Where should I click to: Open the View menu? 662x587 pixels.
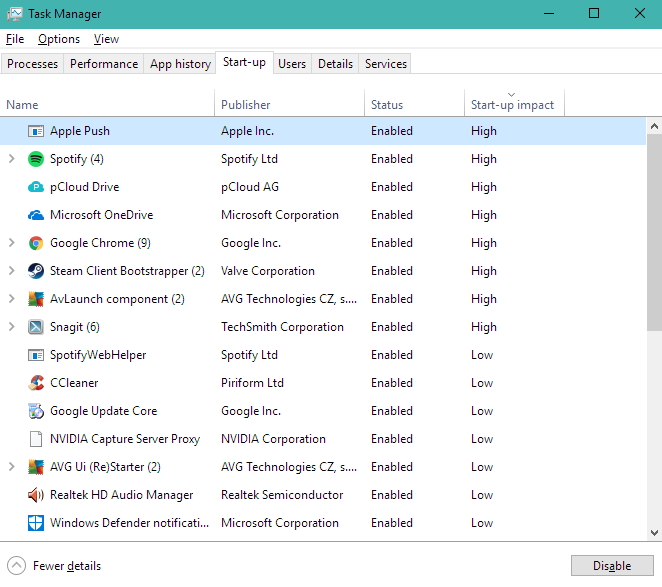(x=106, y=39)
